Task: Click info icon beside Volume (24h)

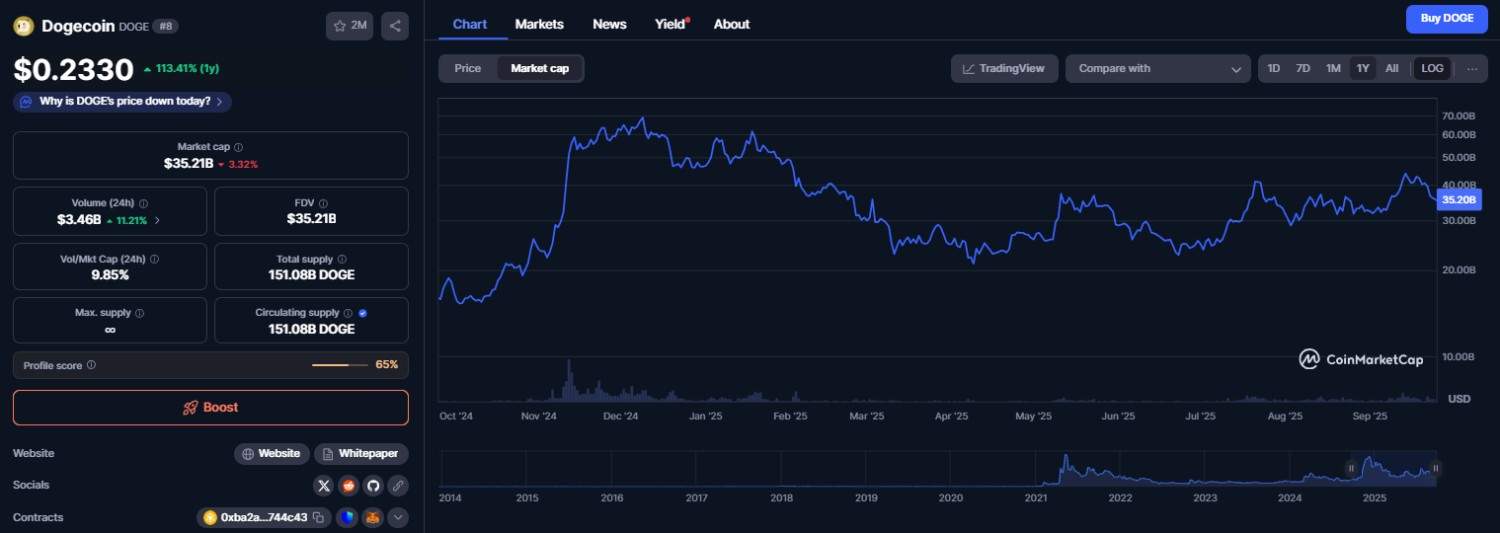Action: click(x=143, y=203)
